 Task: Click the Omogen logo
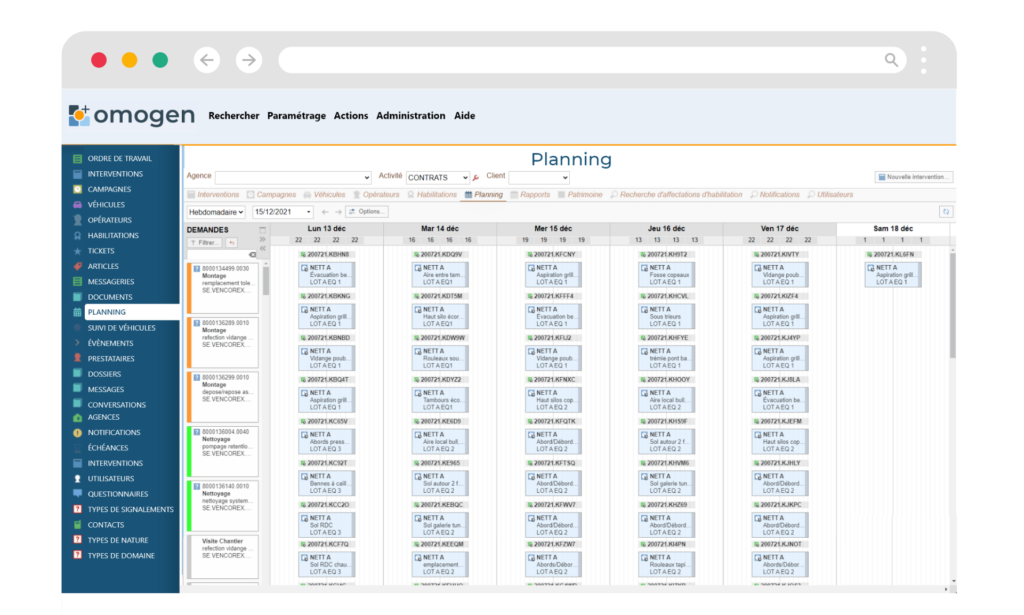131,116
